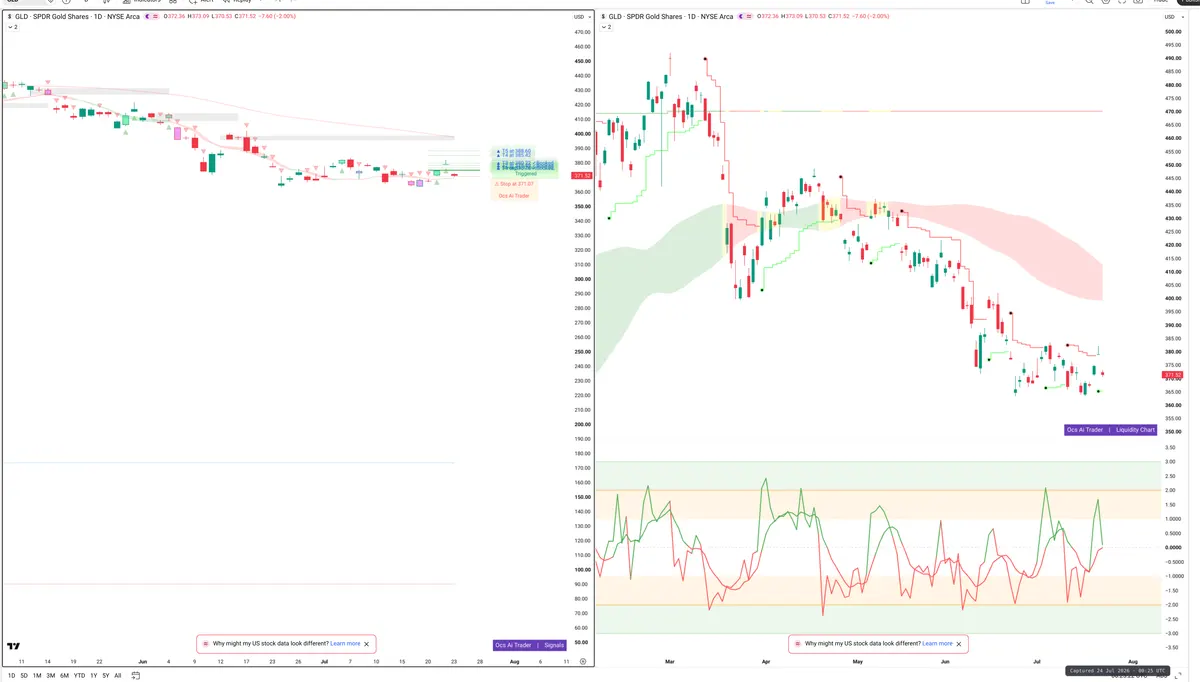The width and height of the screenshot is (1200, 682).
Task: Click the 'May' label on right time axis
Action: [858, 662]
